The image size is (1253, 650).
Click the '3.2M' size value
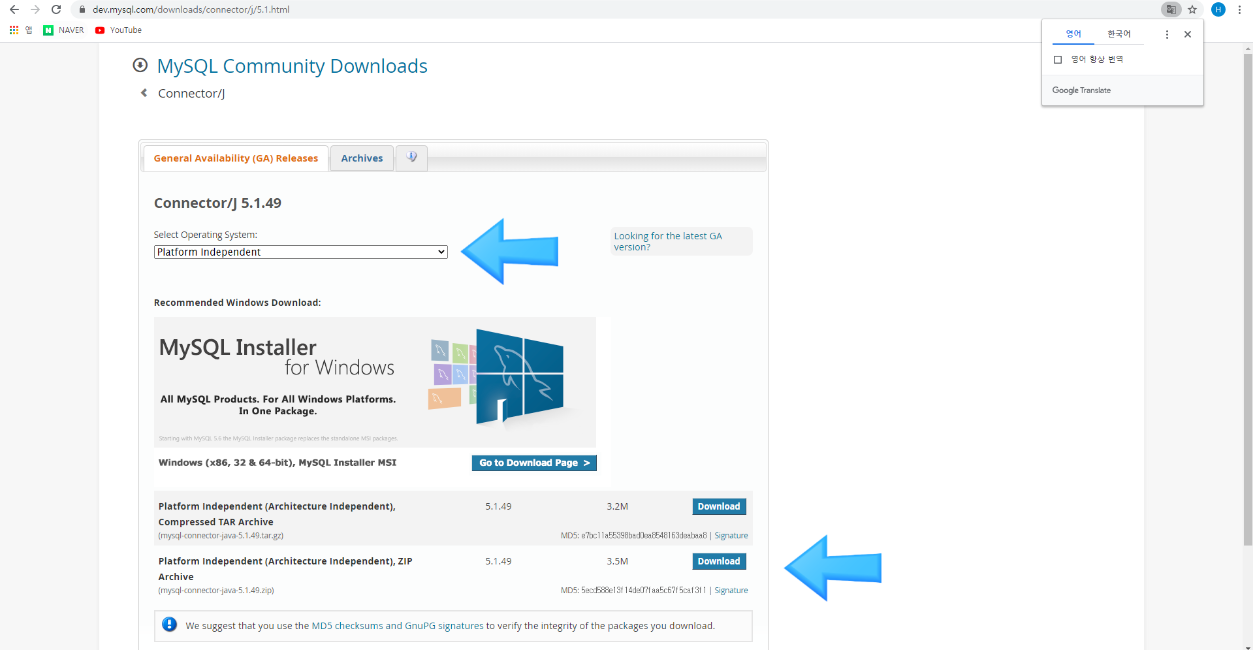(617, 506)
